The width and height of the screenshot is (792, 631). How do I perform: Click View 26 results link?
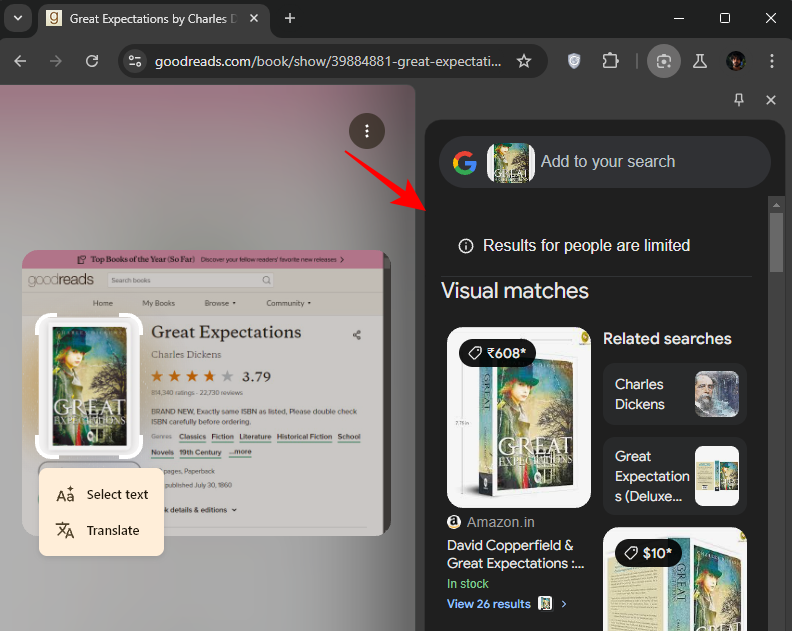(490, 603)
